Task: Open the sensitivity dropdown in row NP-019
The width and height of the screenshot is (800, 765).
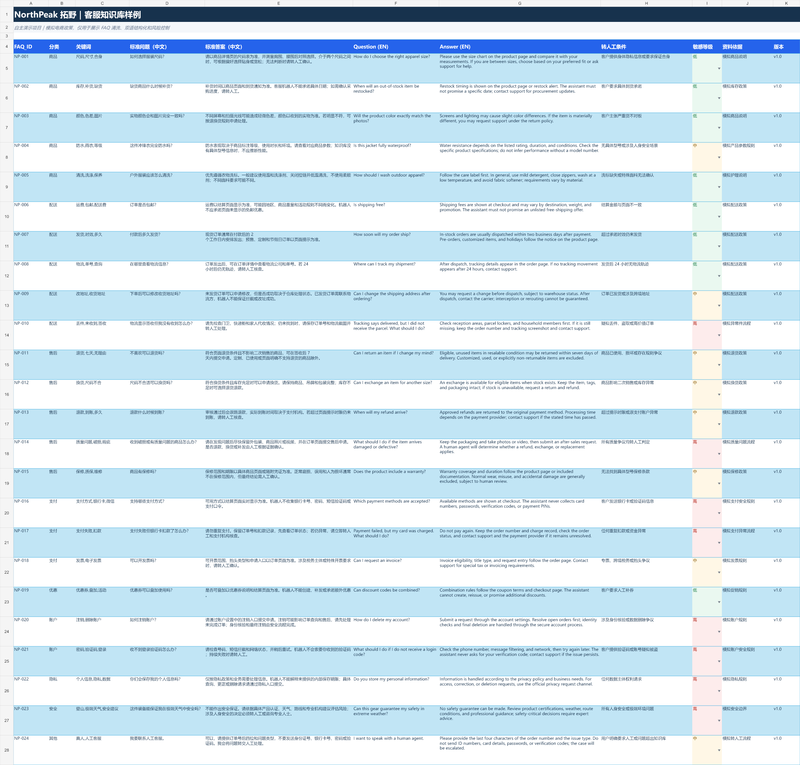Action: pos(719,602)
